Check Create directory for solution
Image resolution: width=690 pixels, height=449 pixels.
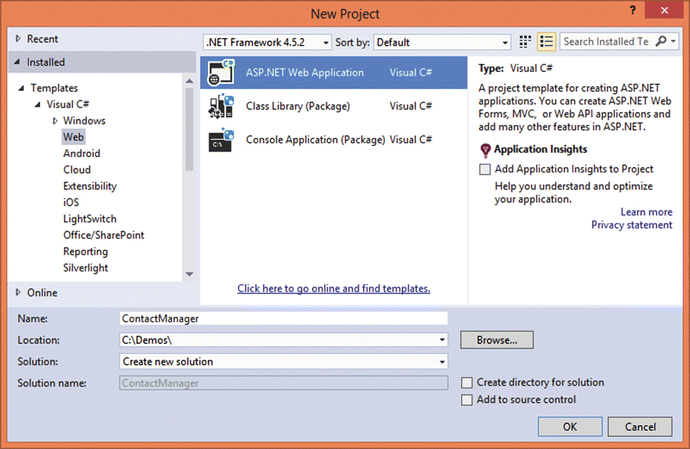[x=467, y=383]
